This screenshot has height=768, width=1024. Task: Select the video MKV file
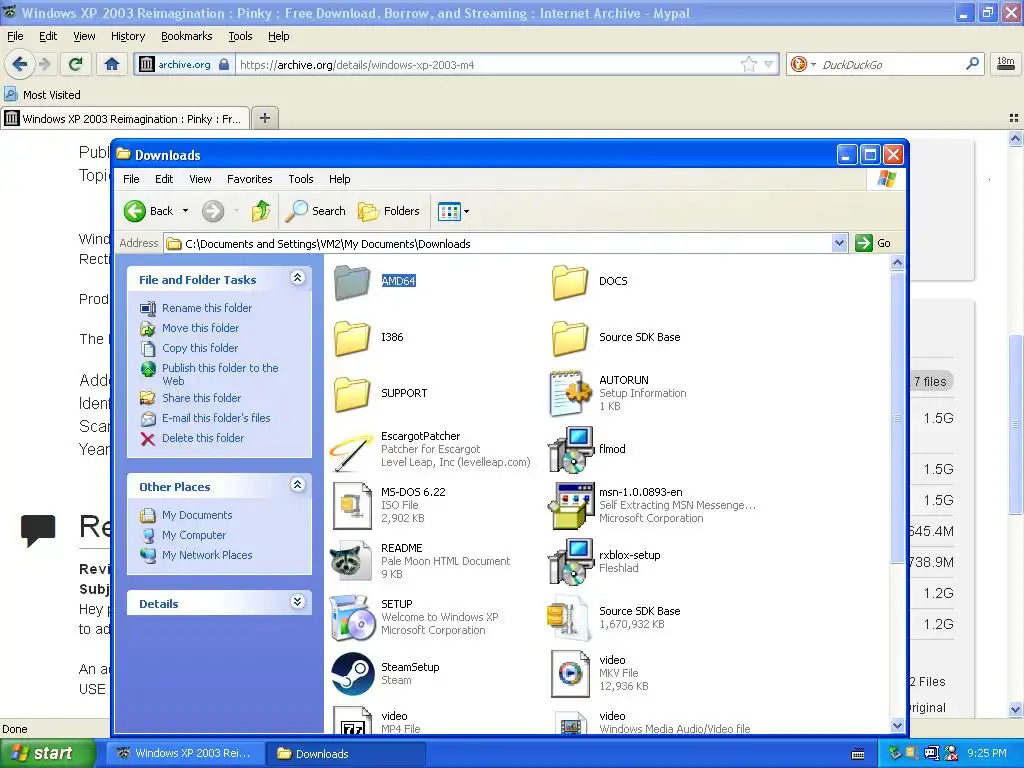point(600,673)
